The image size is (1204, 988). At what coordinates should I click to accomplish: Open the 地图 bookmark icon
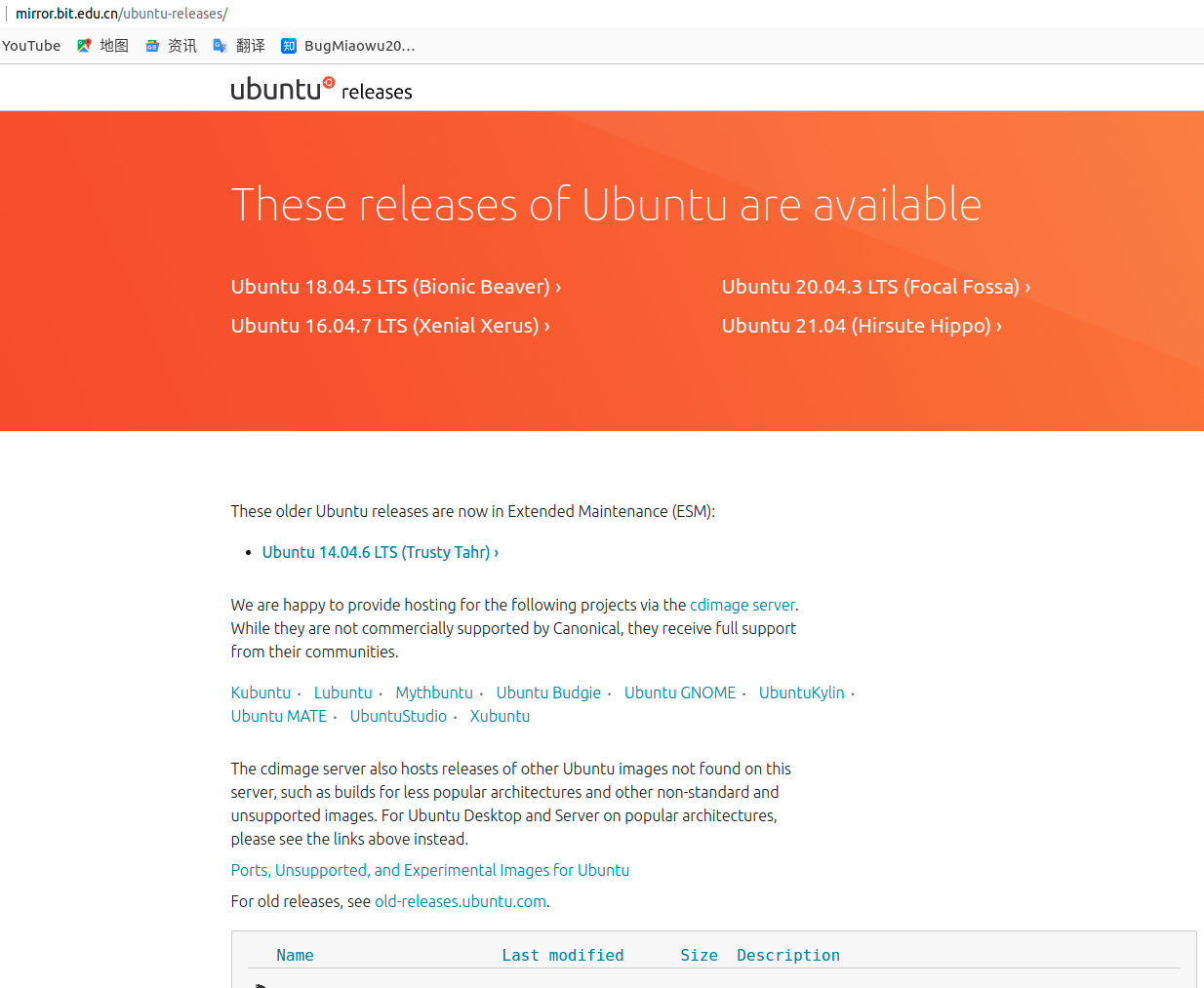point(84,45)
